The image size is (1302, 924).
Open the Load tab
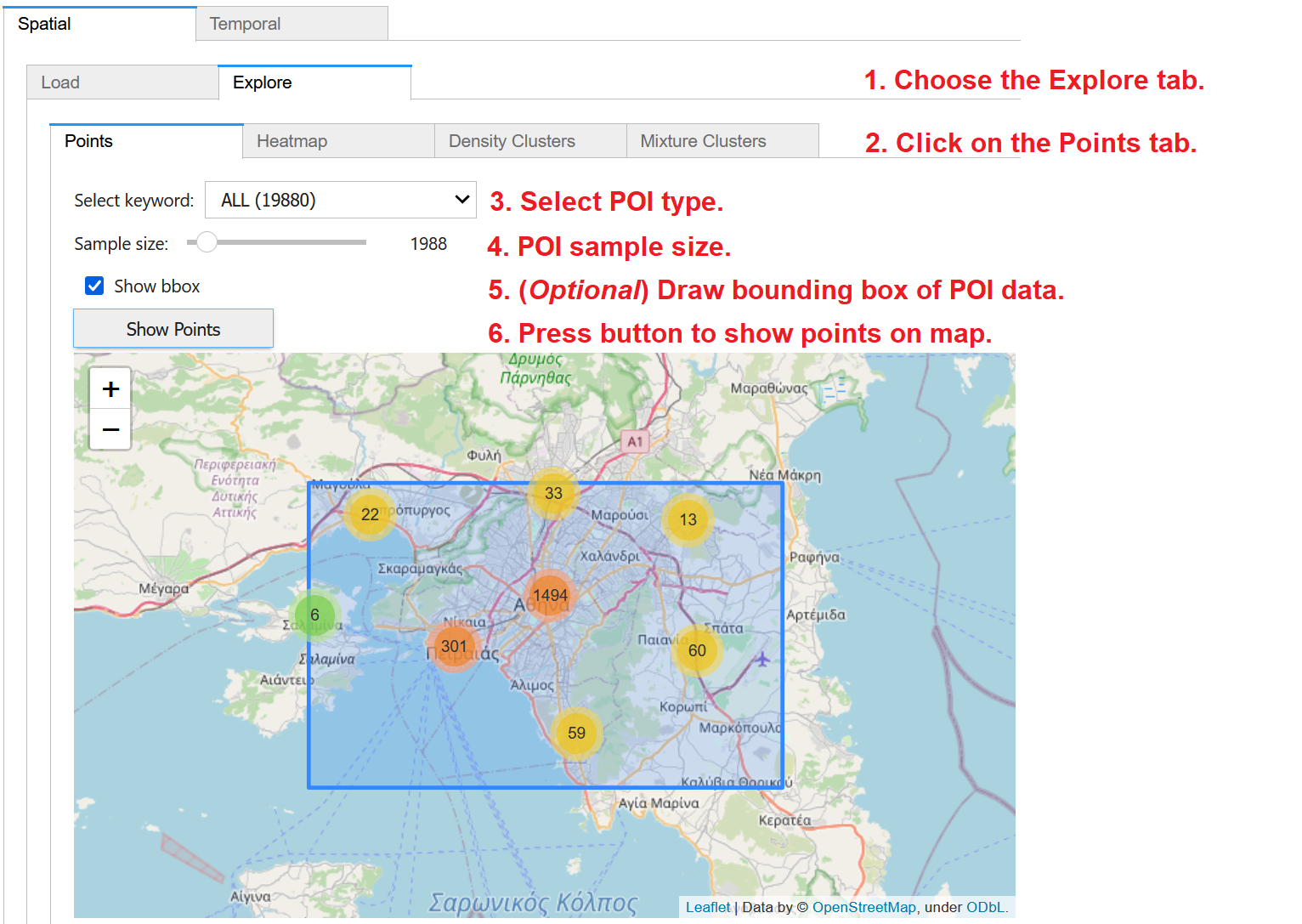122,82
